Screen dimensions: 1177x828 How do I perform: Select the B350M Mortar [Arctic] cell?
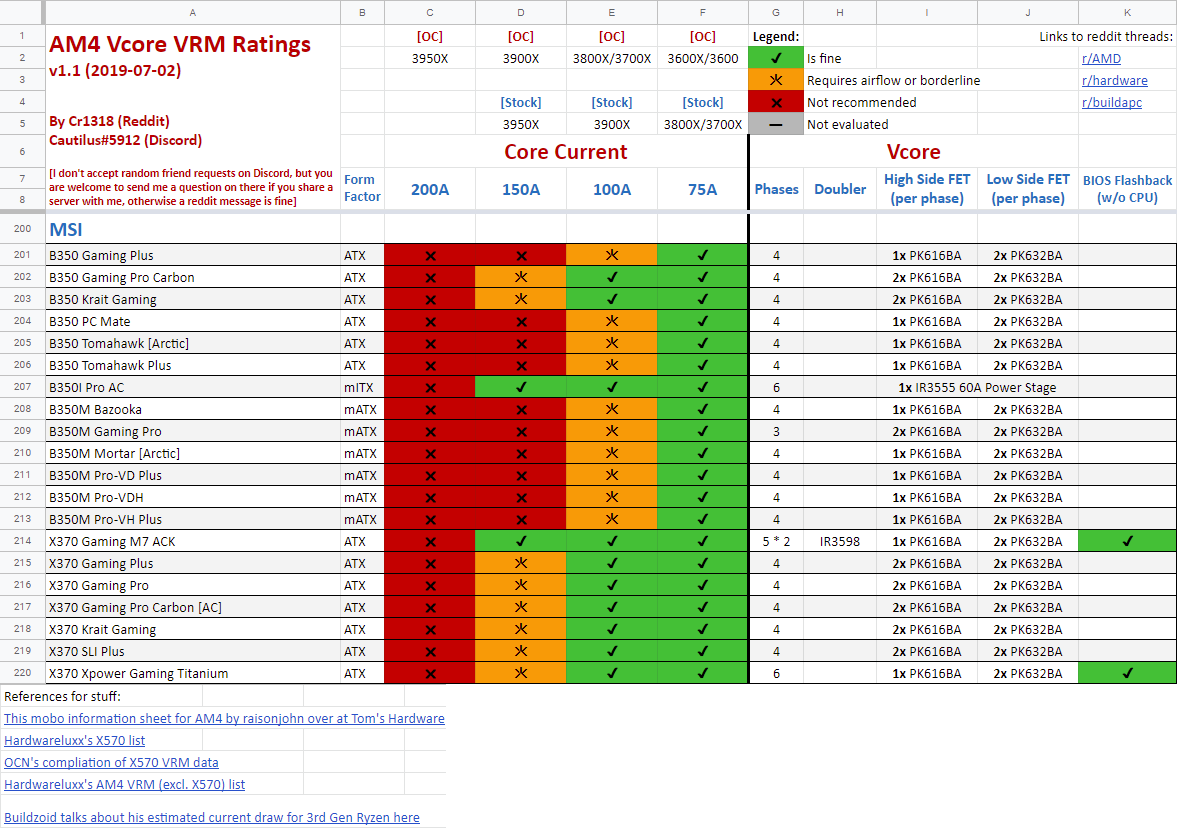(193, 453)
